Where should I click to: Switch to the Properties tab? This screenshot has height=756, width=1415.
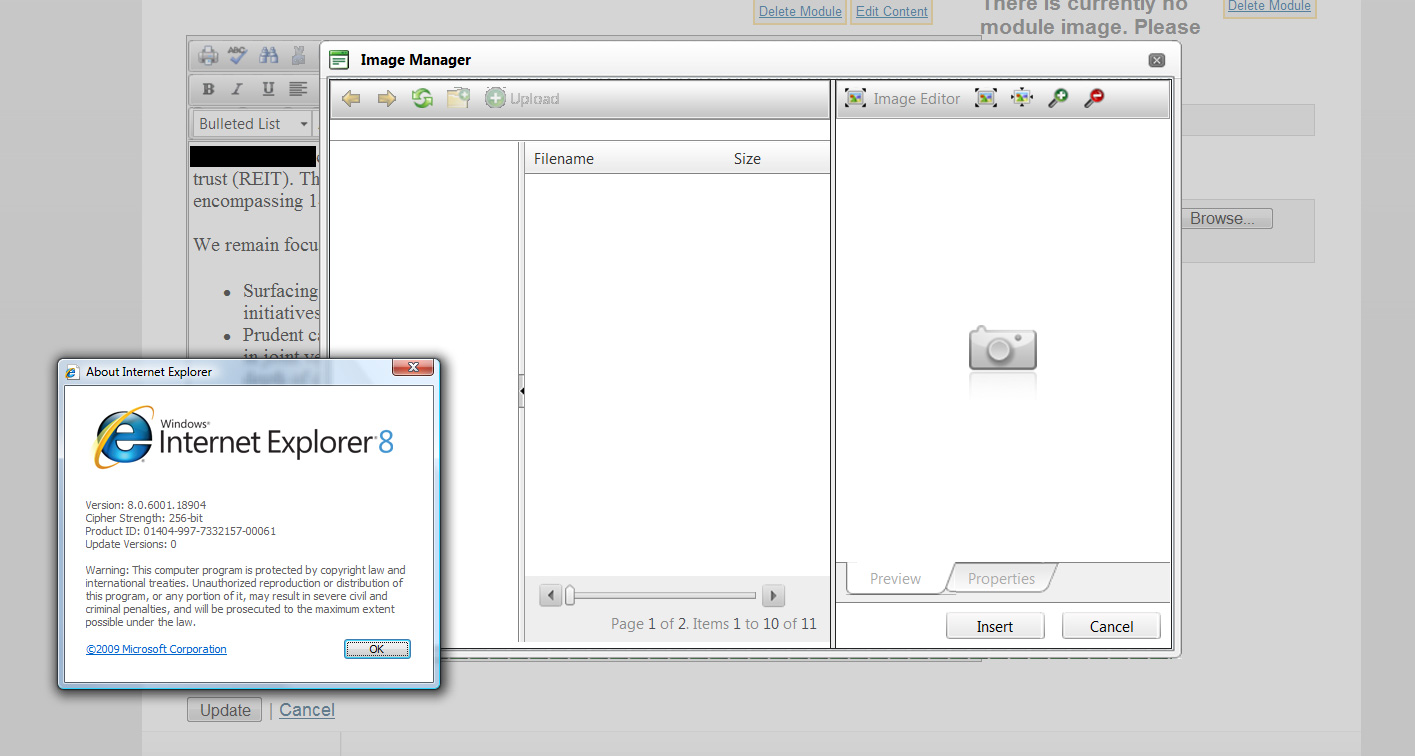[1001, 578]
